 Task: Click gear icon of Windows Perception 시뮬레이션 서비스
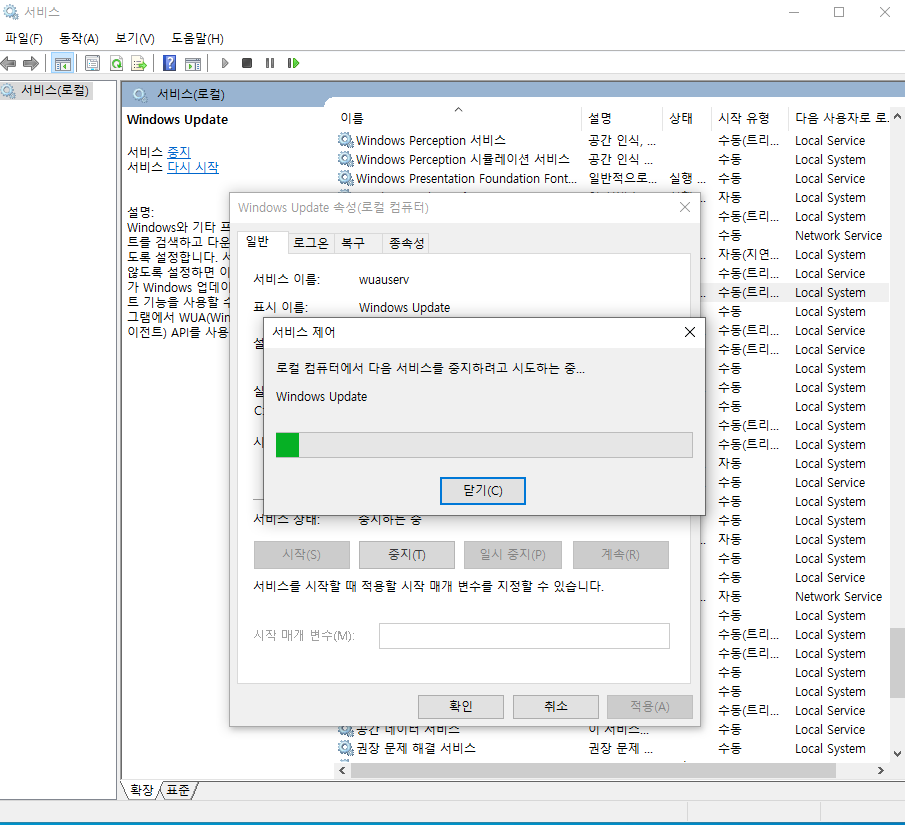point(345,159)
